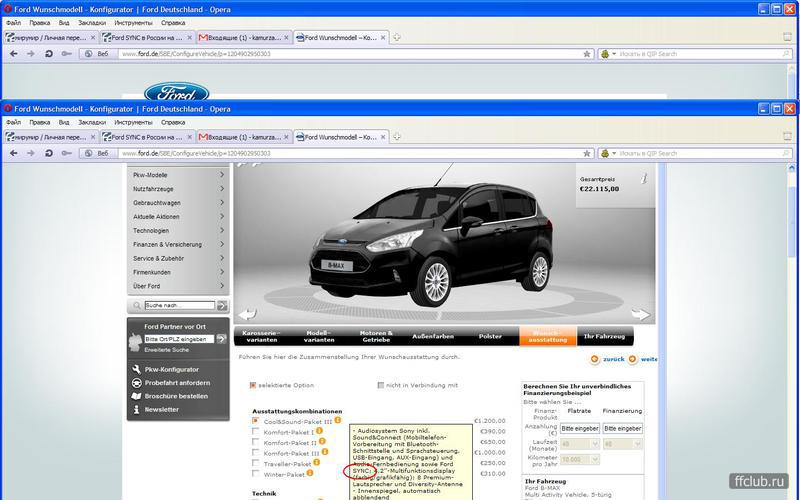Click the info icon next to Traveller-Paket
The width and height of the screenshot is (800, 500).
click(x=316, y=462)
